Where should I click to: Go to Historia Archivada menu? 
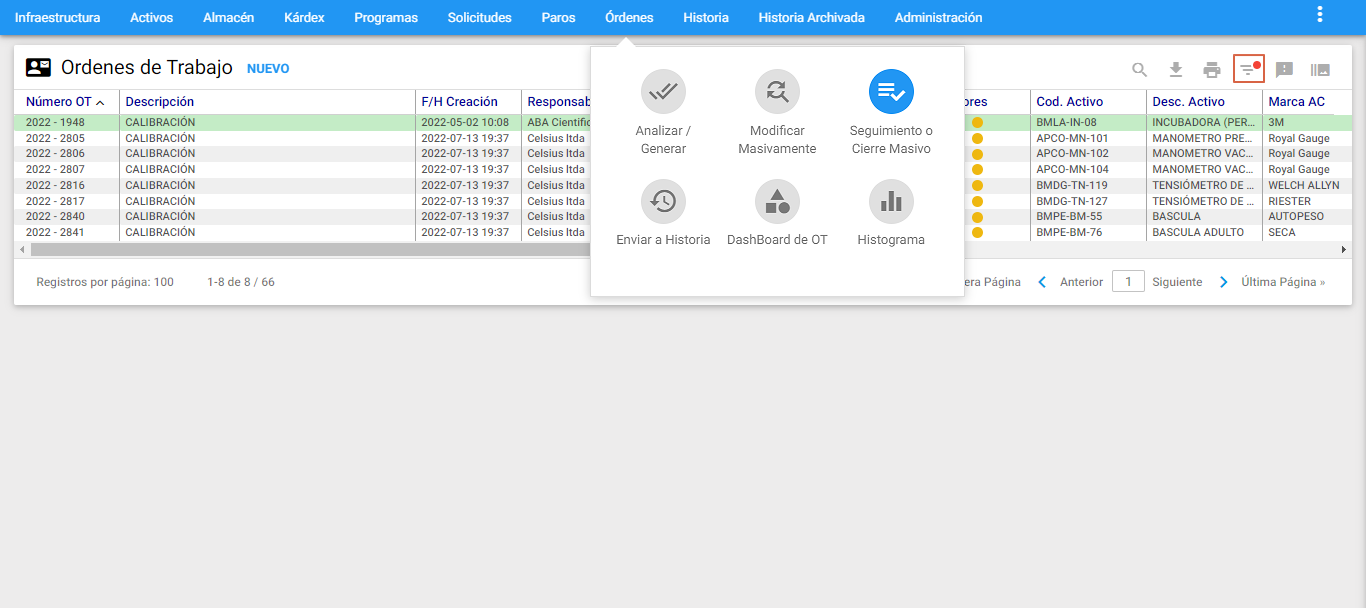click(x=811, y=17)
